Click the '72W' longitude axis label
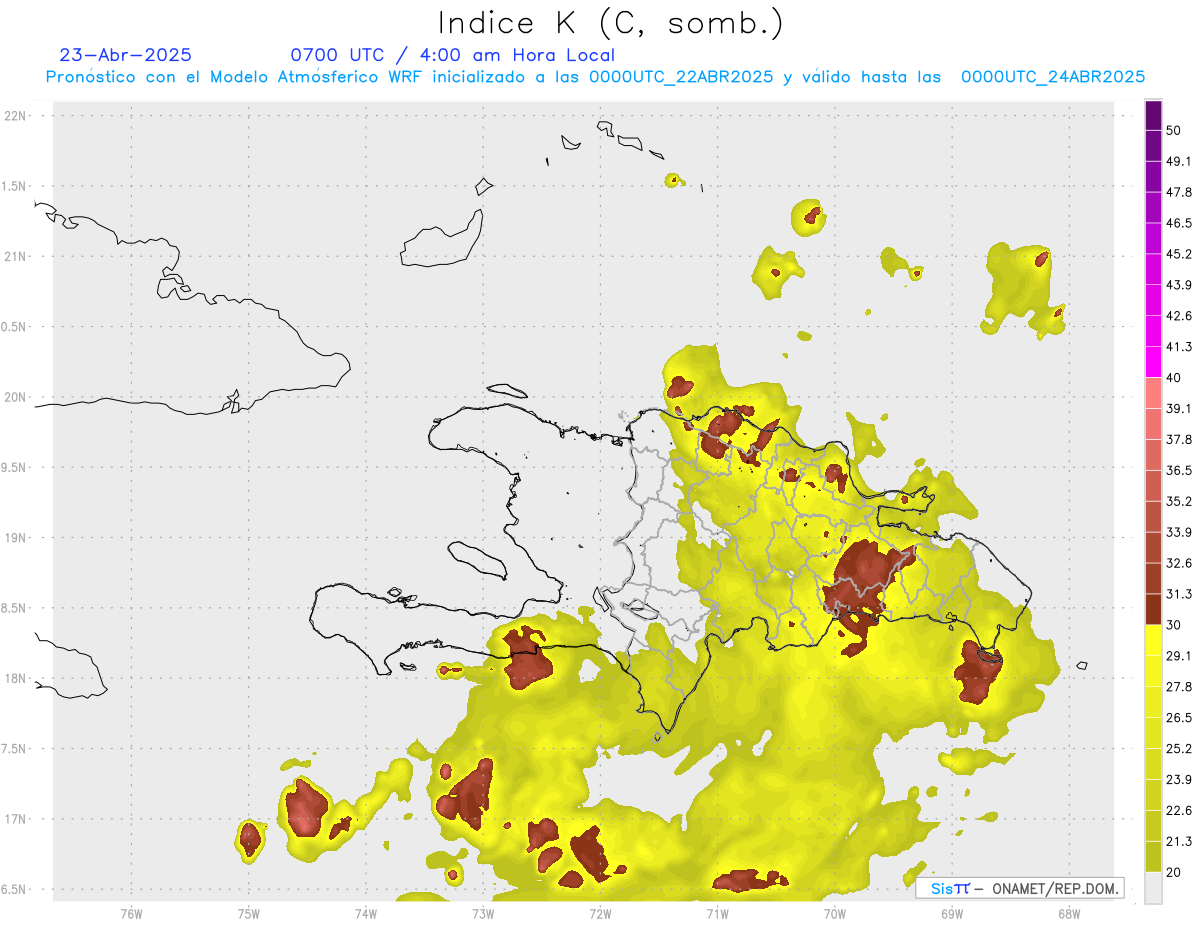The height and width of the screenshot is (927, 1200). pos(600,913)
